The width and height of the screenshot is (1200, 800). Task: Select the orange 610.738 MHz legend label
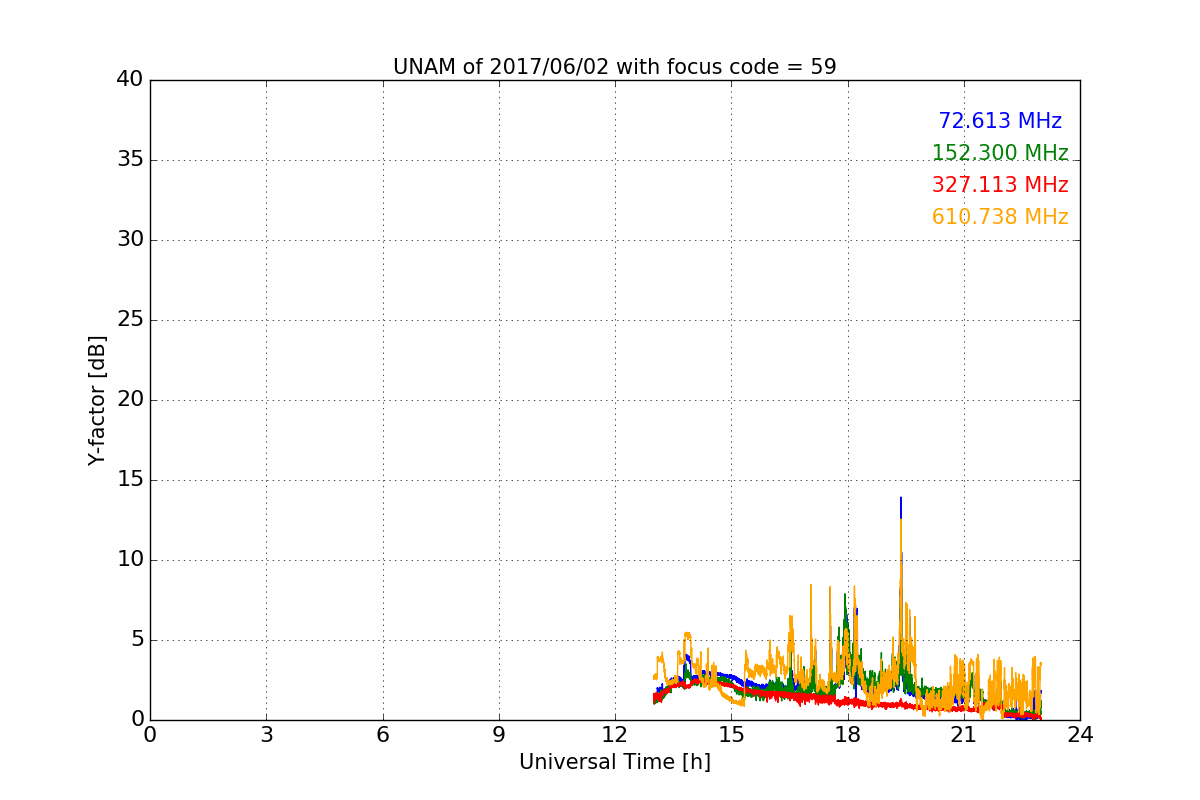pyautogui.click(x=1000, y=217)
